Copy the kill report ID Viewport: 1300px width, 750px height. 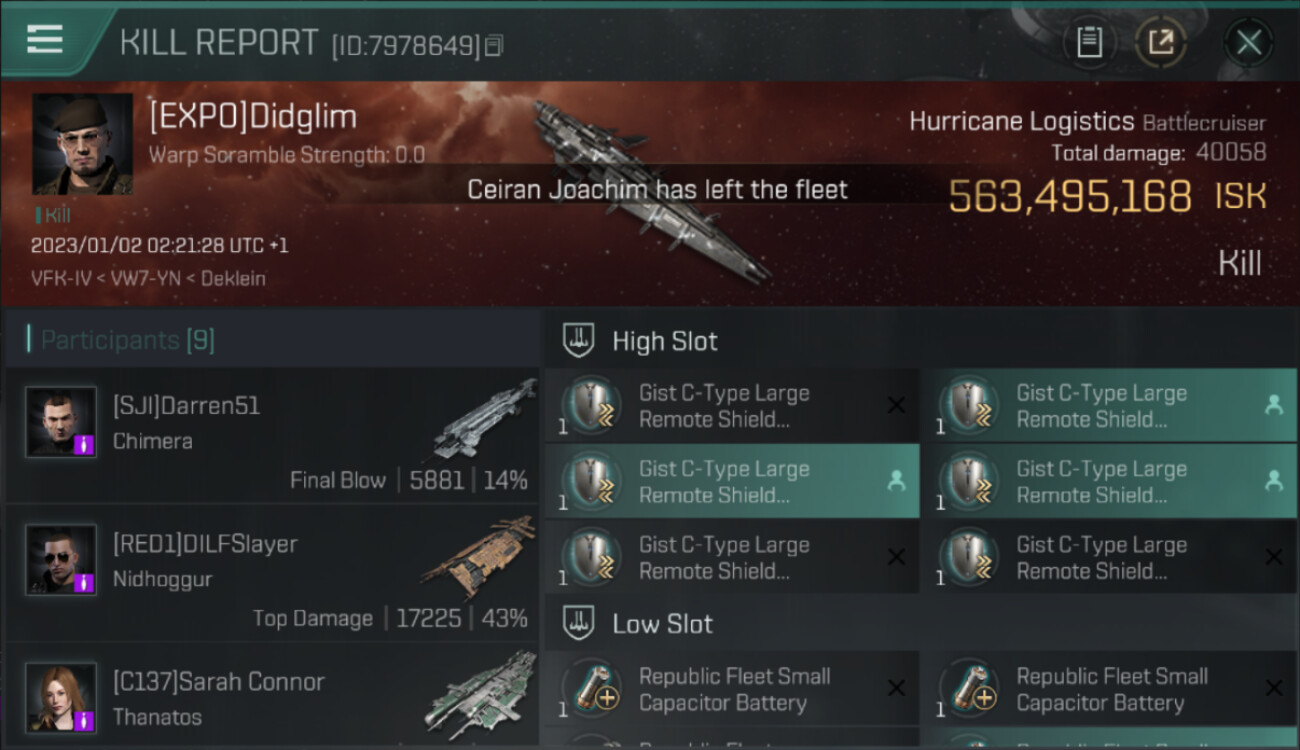coord(495,46)
